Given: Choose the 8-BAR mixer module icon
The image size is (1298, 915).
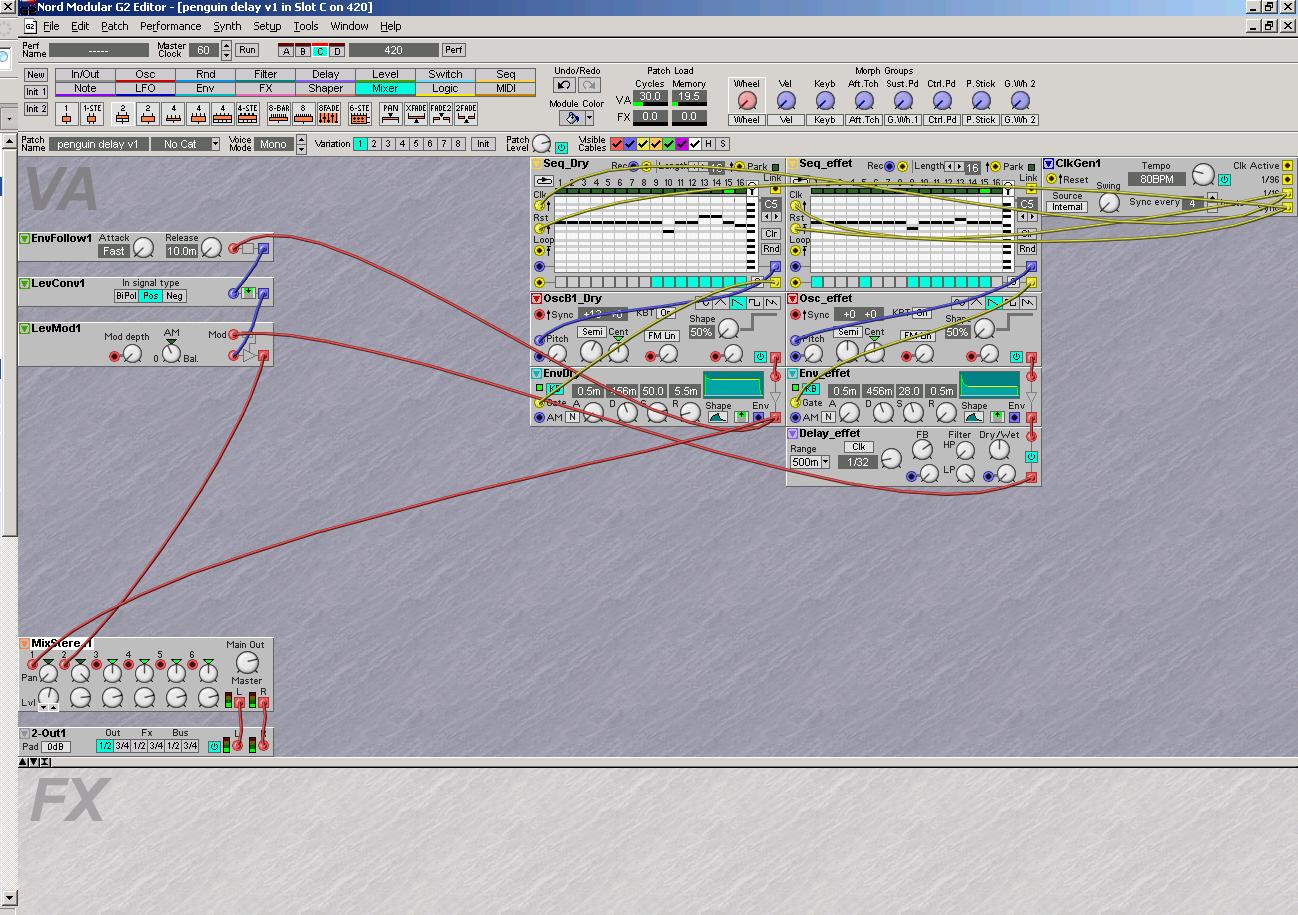Looking at the screenshot, I should [278, 114].
